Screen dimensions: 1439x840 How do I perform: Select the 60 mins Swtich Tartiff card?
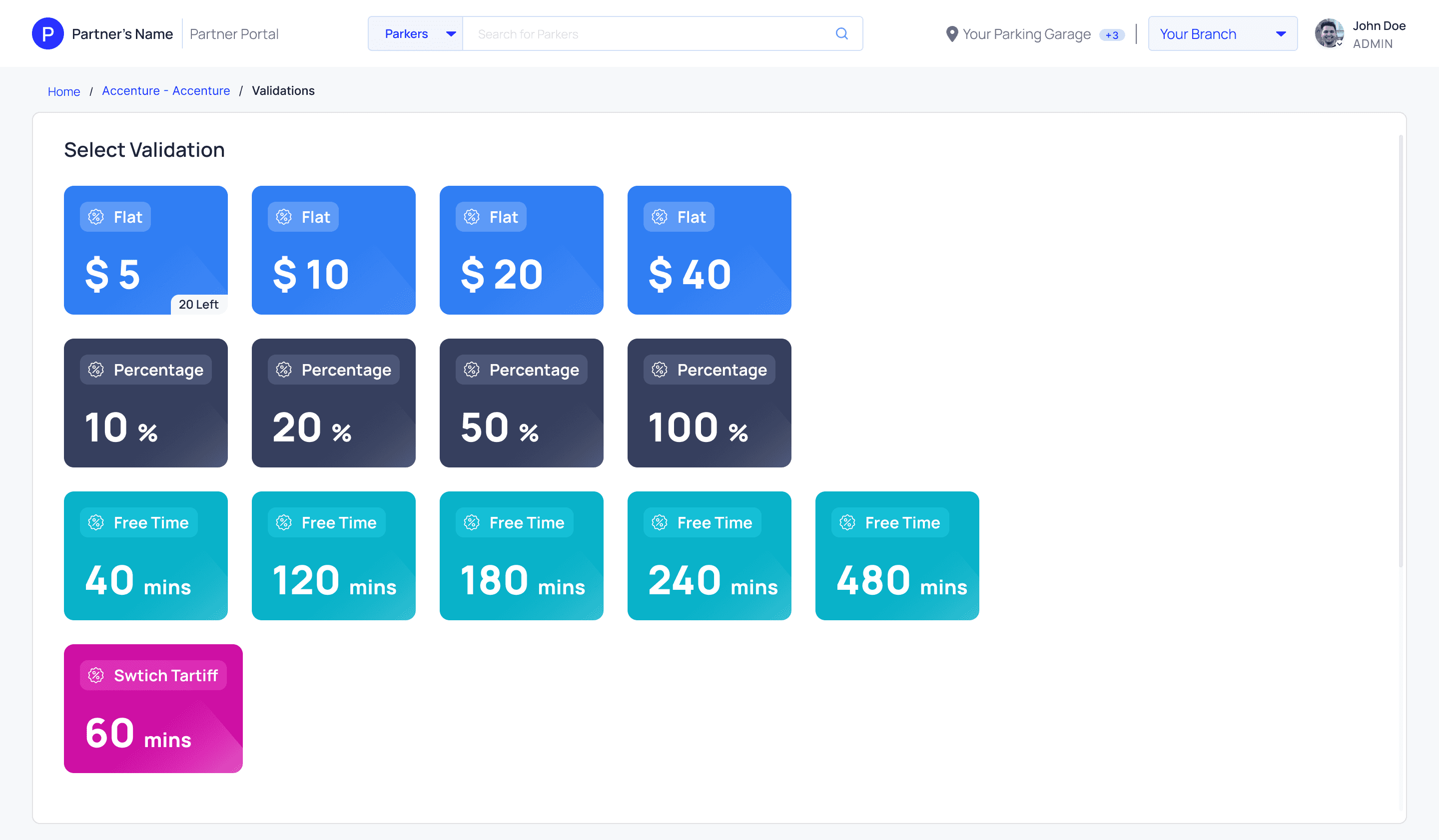(x=153, y=709)
